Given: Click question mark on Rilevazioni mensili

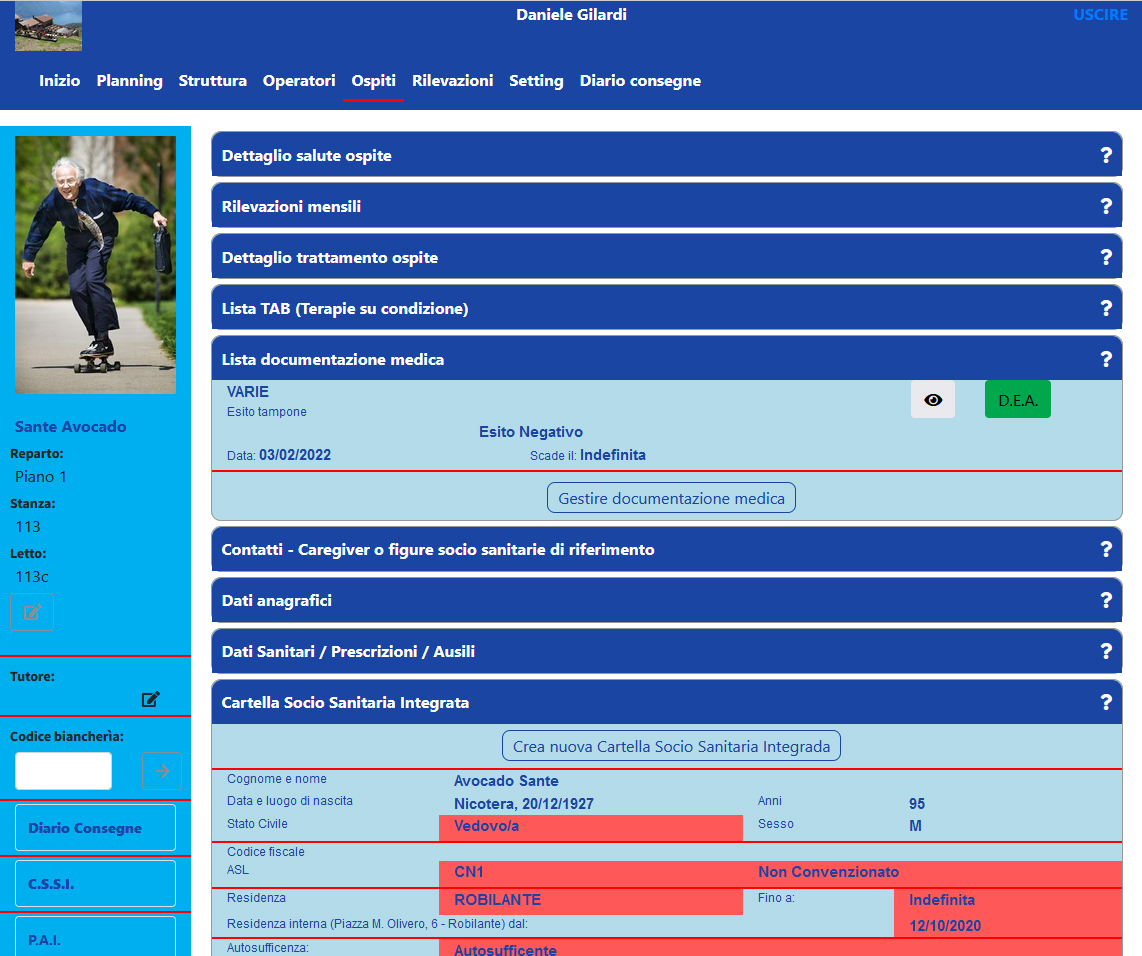Looking at the screenshot, I should [1106, 207].
